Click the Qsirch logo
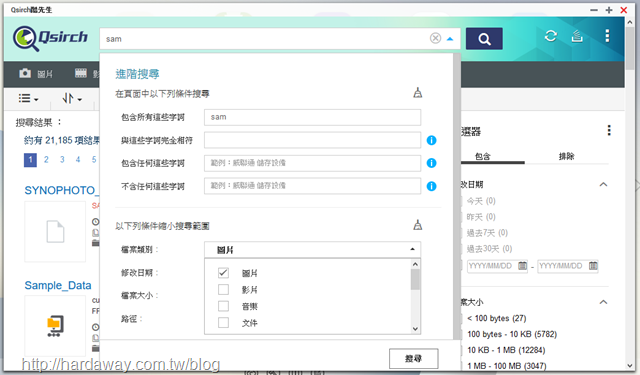 pyautogui.click(x=50, y=38)
